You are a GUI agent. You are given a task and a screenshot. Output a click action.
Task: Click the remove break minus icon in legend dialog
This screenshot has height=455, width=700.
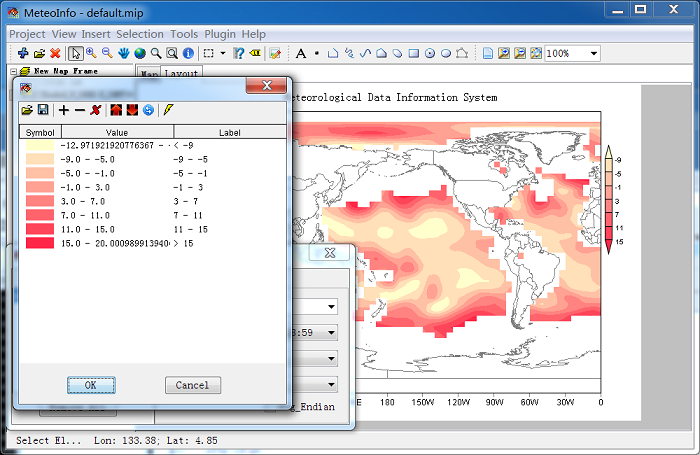(x=80, y=110)
